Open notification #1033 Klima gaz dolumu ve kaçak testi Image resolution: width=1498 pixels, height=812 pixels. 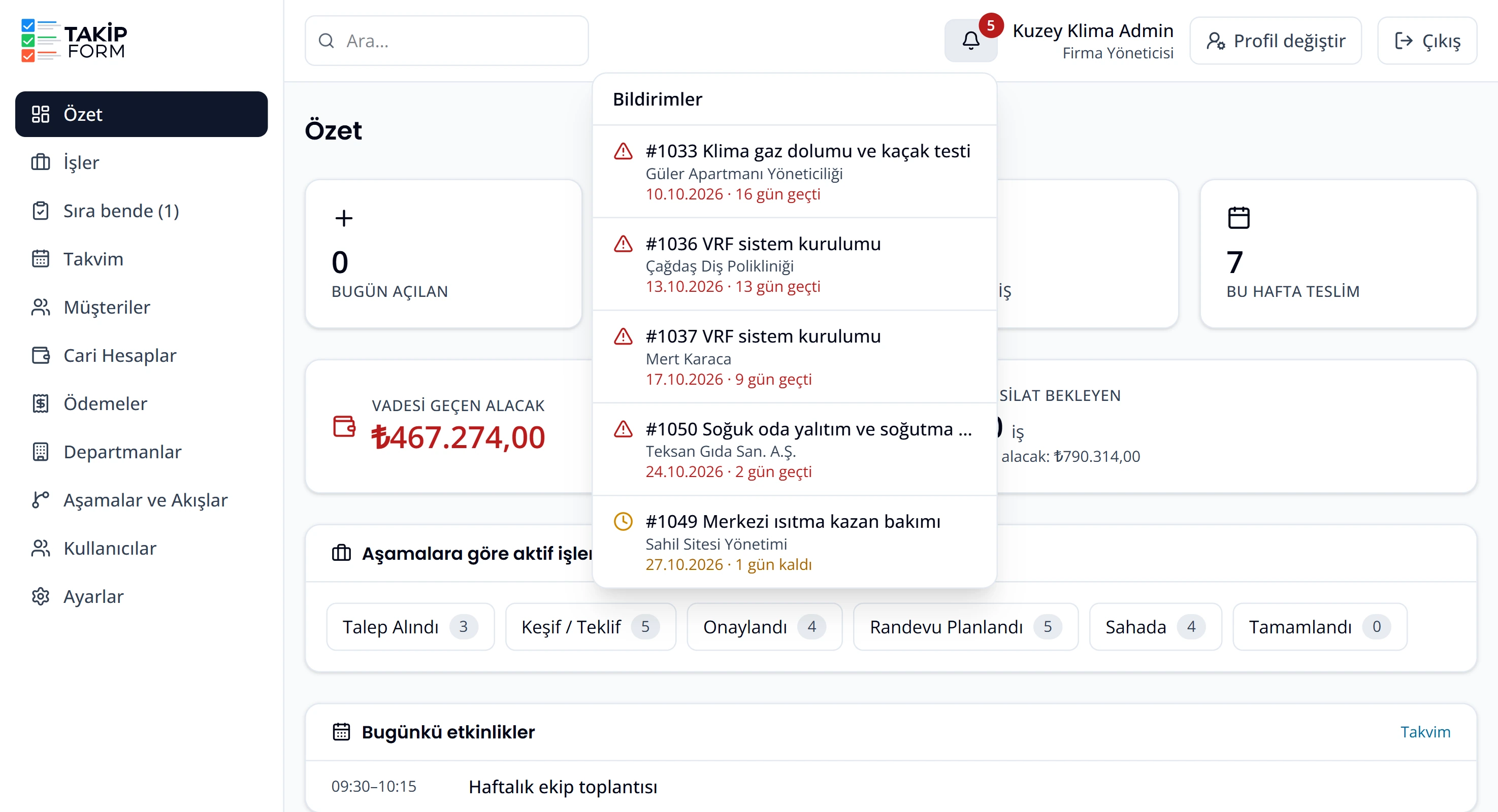click(794, 172)
